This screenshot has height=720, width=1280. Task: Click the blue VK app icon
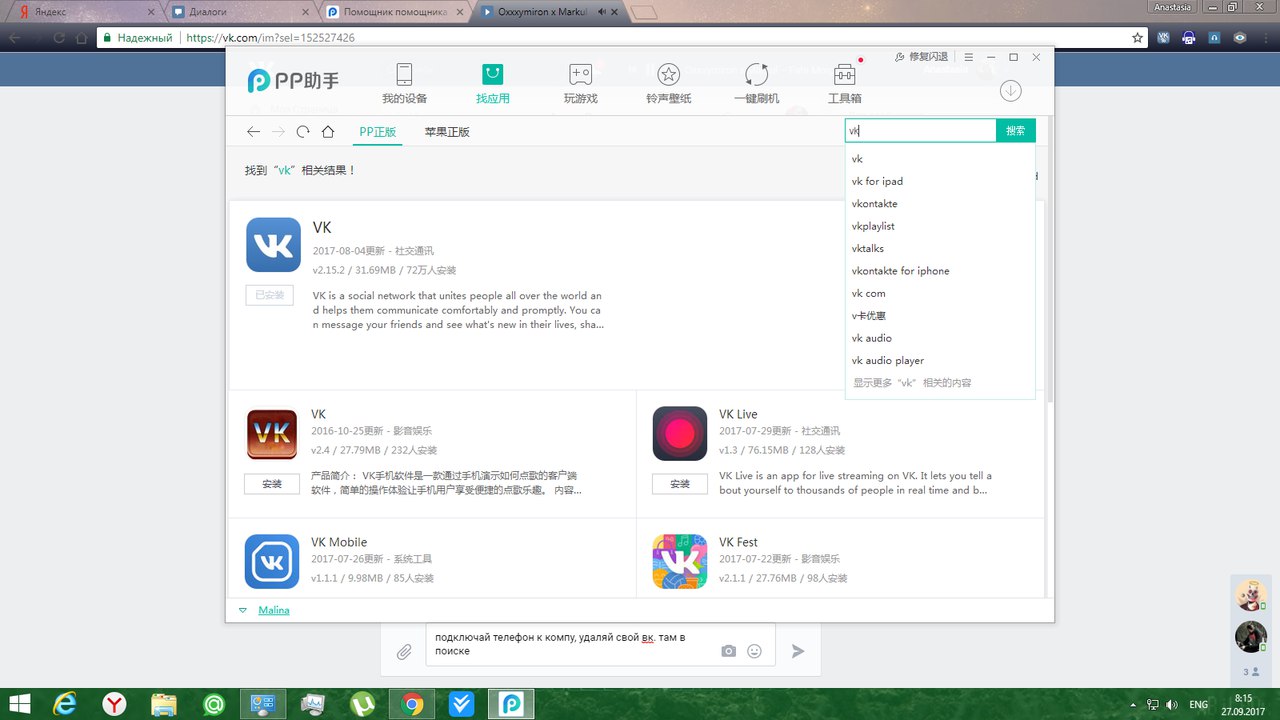pos(273,245)
